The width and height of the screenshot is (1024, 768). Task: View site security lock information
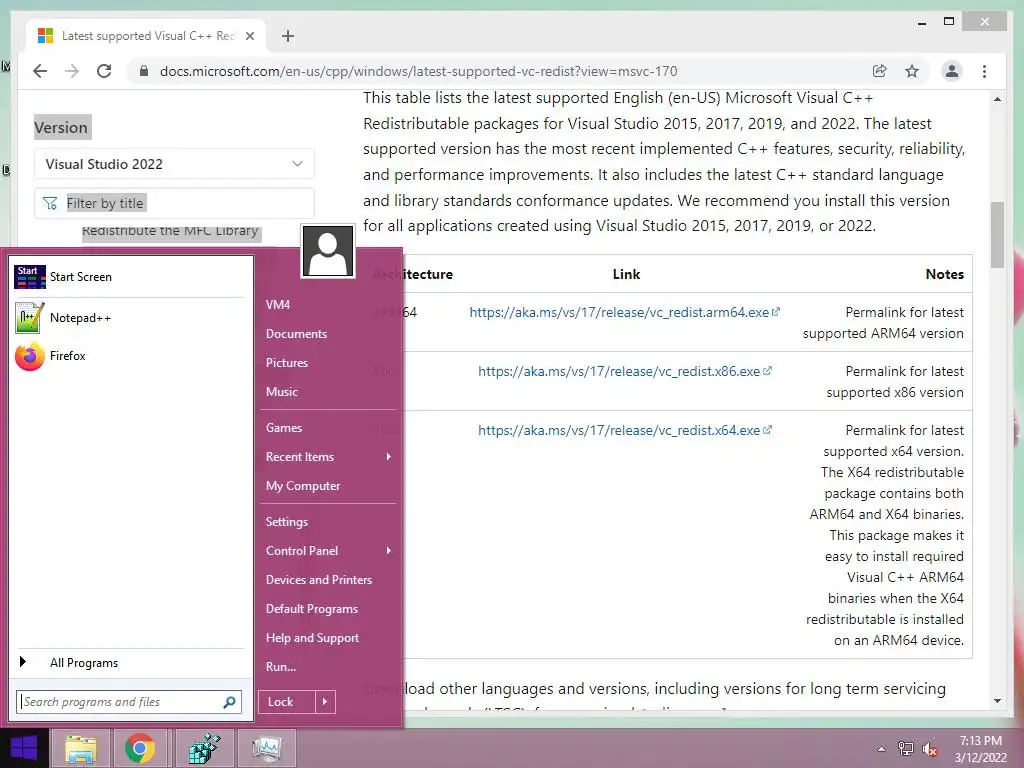[x=144, y=71]
